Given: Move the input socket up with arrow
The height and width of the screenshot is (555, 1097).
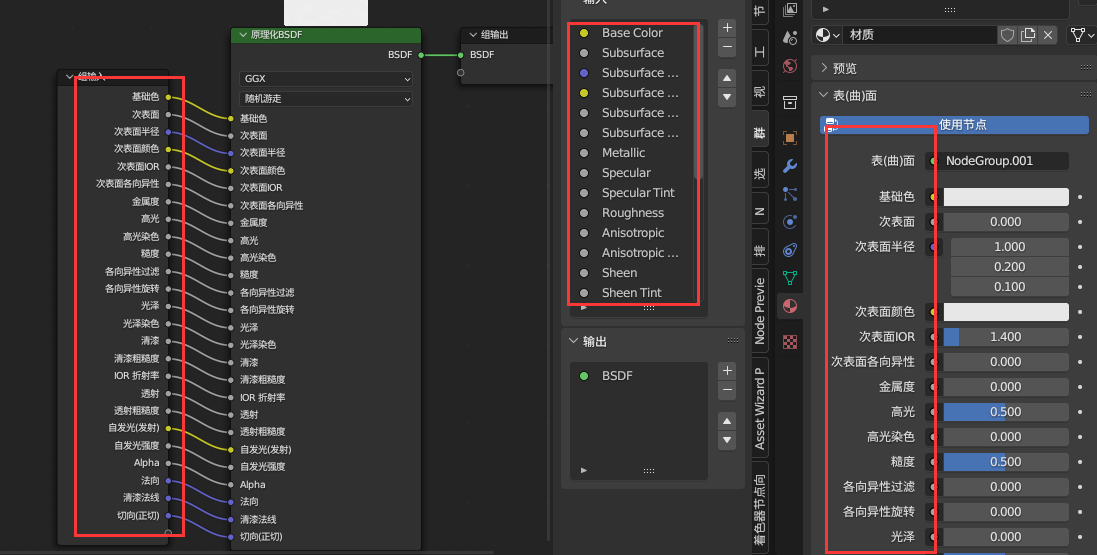Looking at the screenshot, I should (727, 78).
